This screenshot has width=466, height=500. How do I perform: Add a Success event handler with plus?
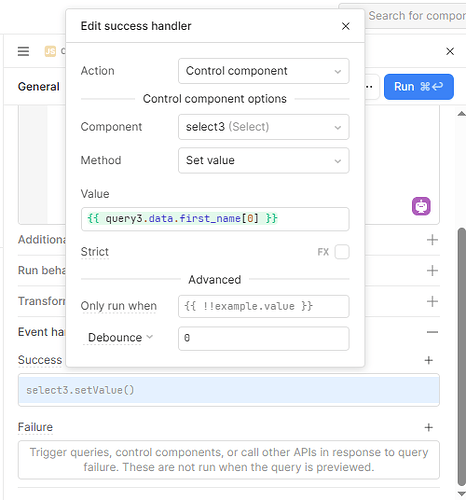429,360
